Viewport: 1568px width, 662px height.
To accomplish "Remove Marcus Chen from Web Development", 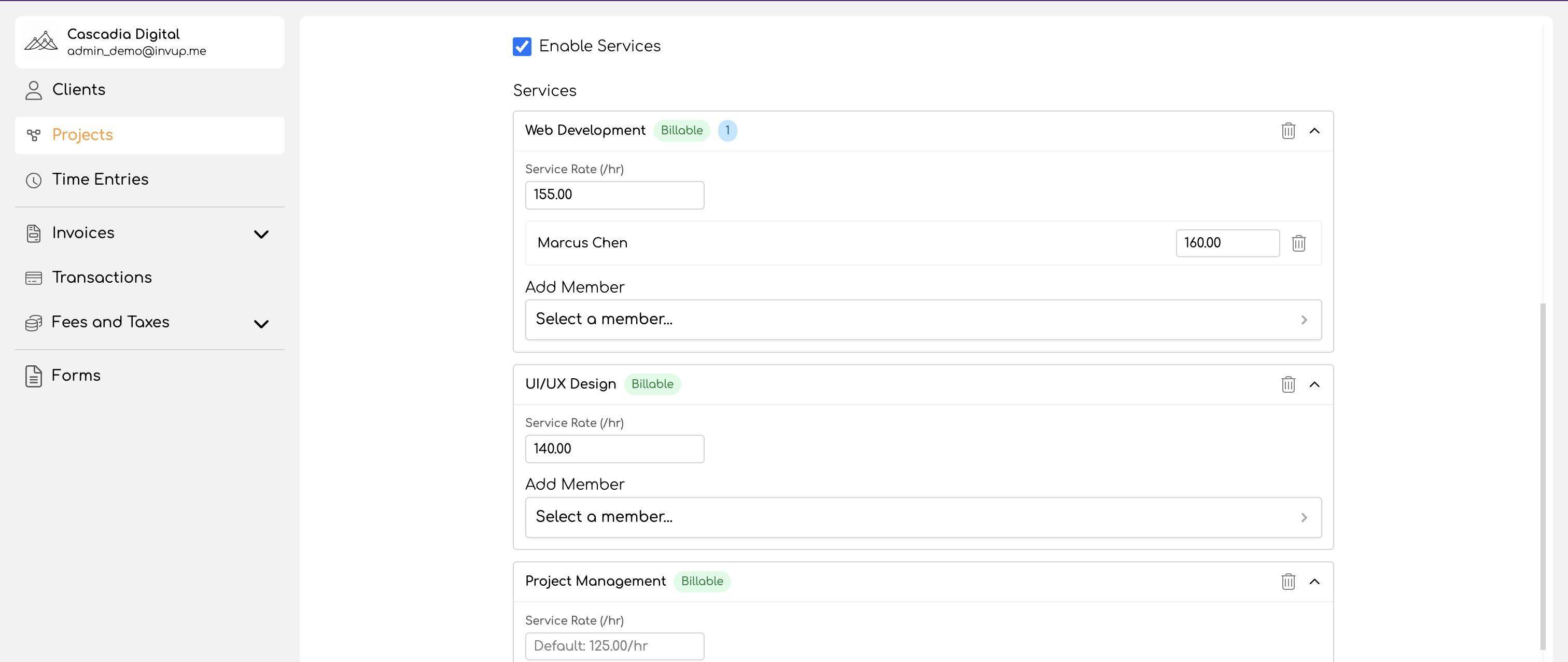I will click(x=1298, y=243).
